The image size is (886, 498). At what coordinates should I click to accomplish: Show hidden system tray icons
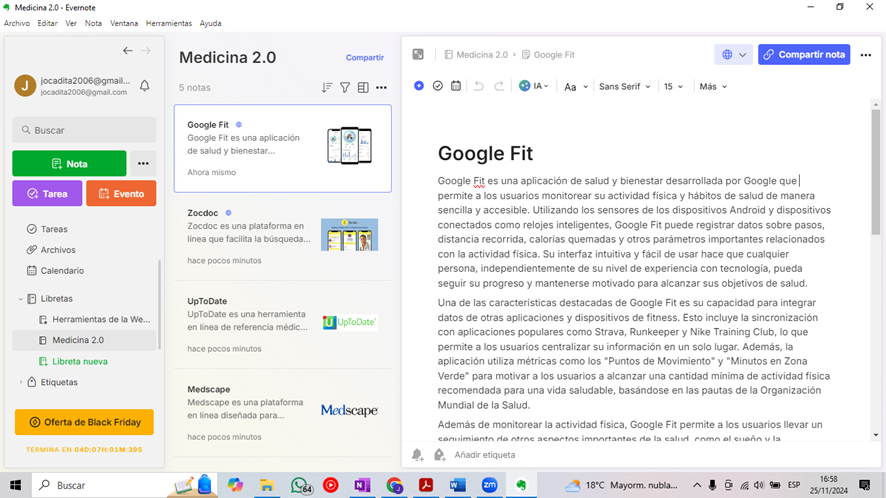697,485
